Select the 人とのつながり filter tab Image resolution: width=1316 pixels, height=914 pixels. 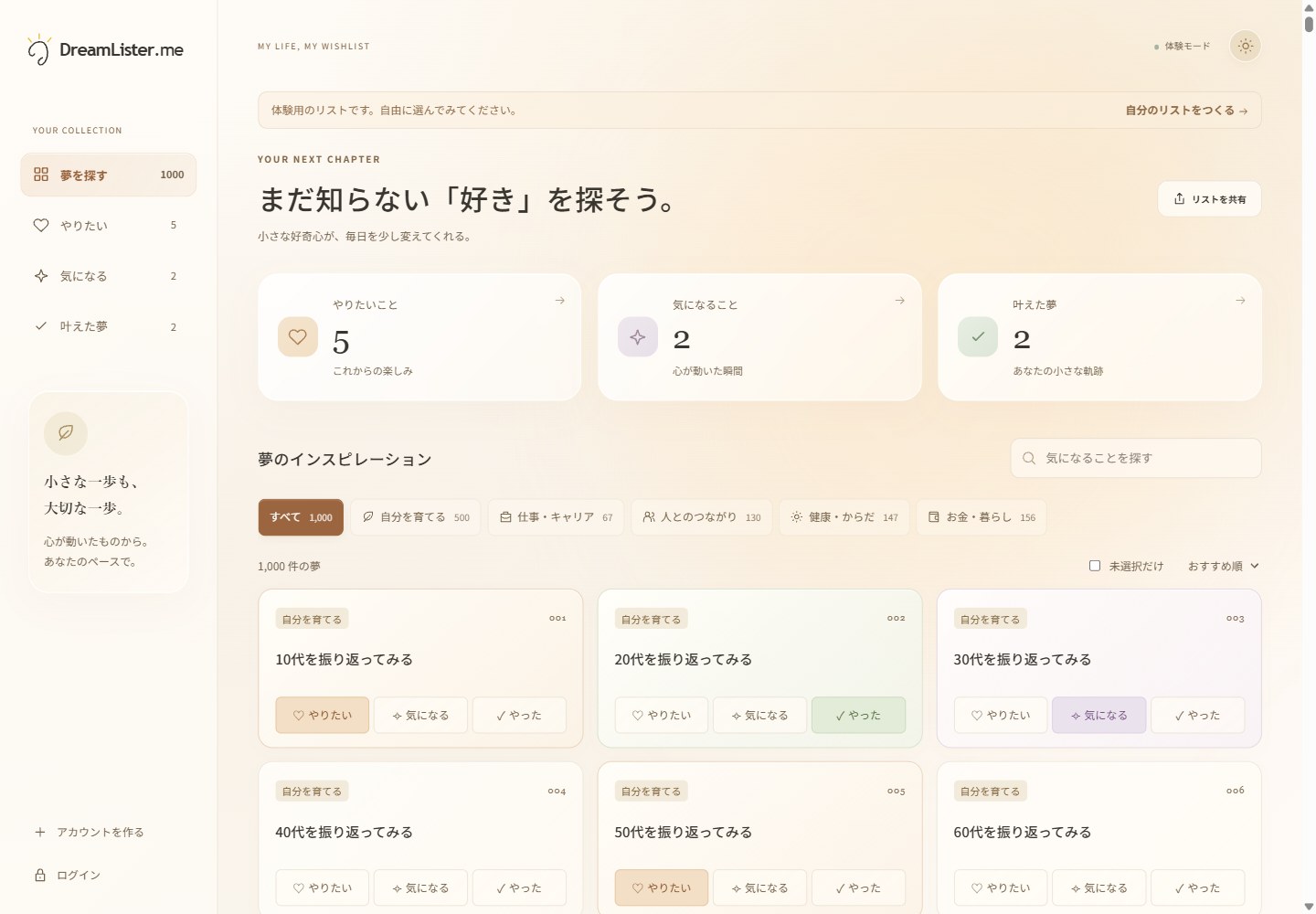pos(702,517)
